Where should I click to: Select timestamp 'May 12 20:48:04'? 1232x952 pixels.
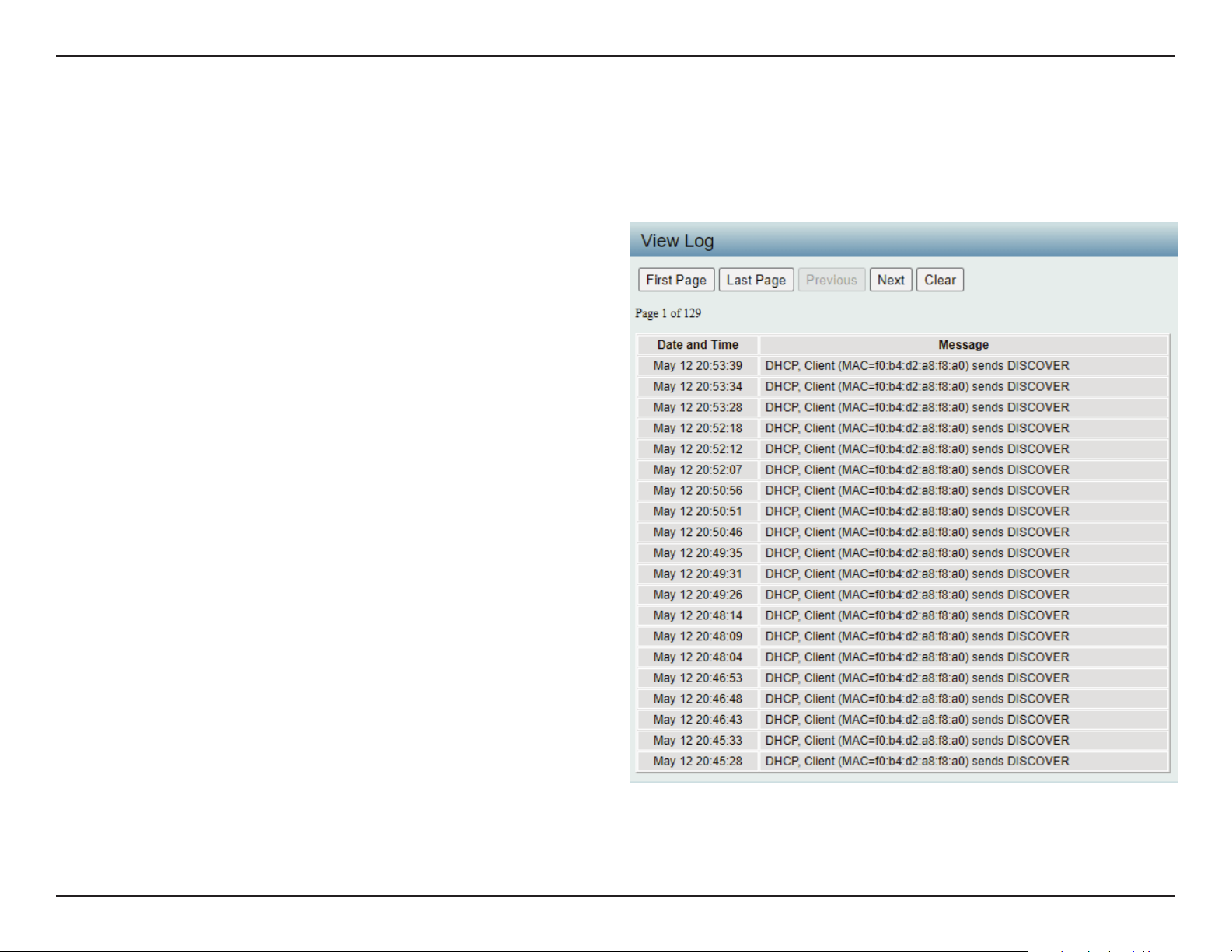coord(698,657)
